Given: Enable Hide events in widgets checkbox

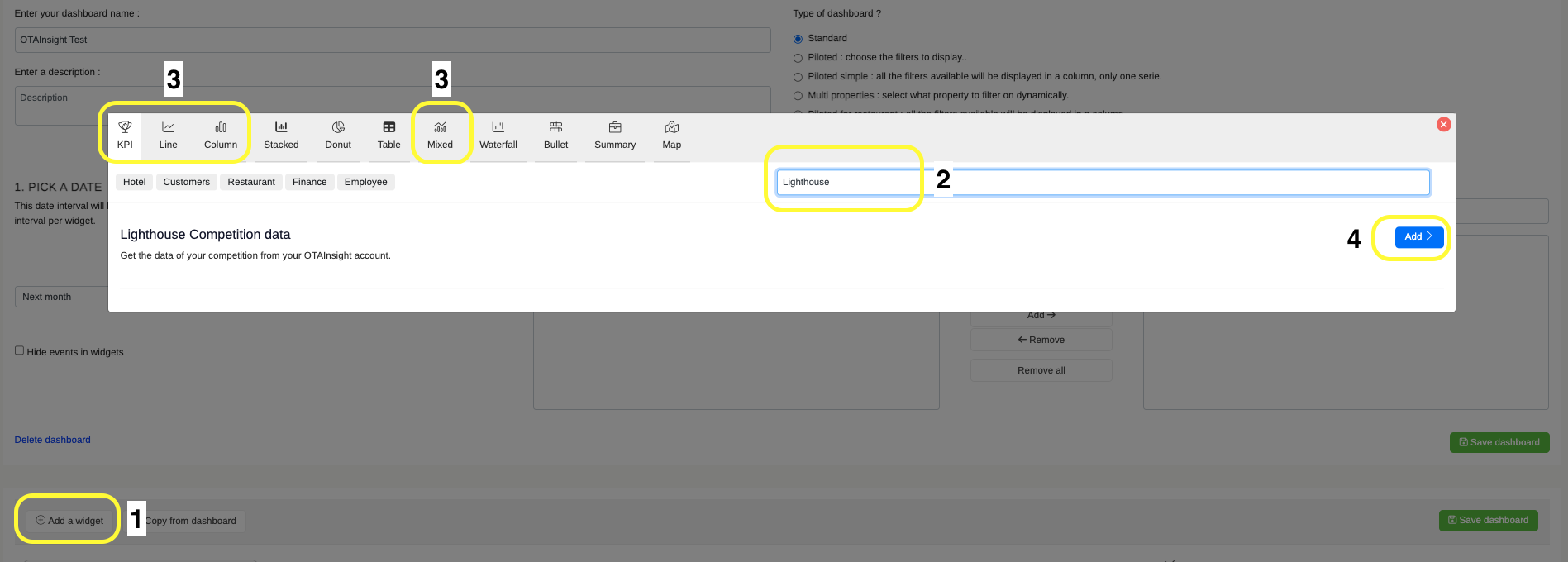Looking at the screenshot, I should [19, 350].
